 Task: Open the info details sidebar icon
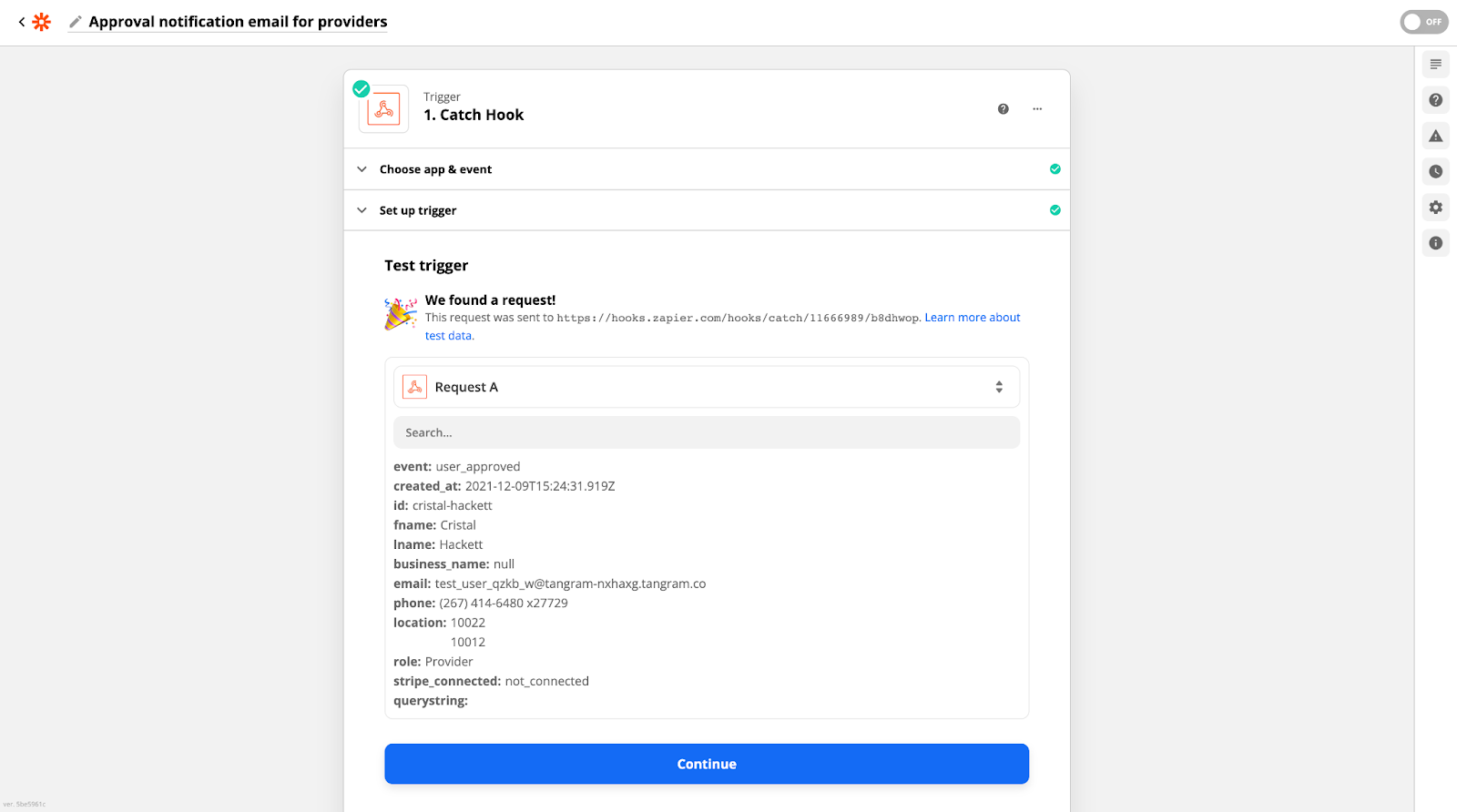click(x=1435, y=243)
